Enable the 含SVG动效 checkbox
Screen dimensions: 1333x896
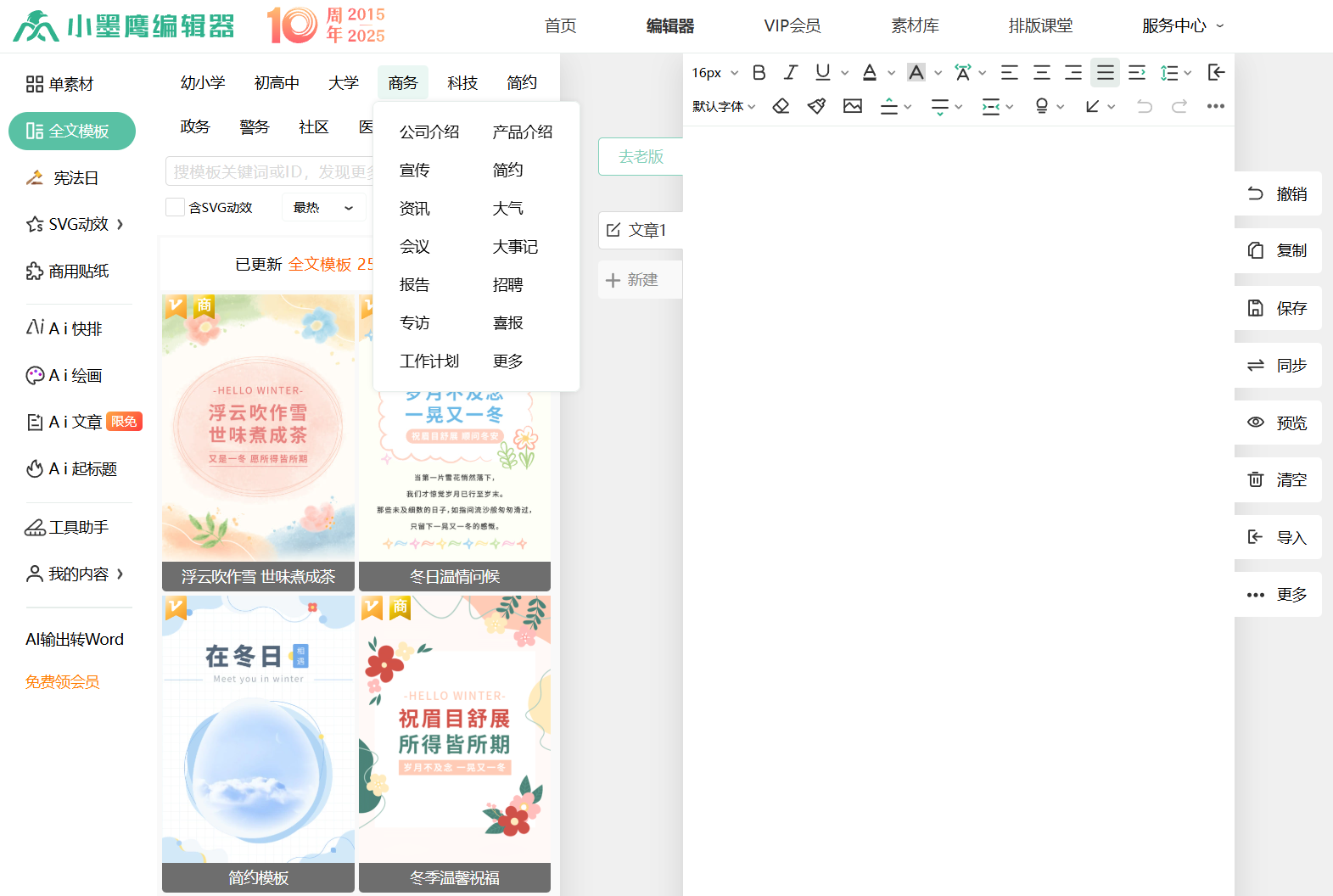[176, 207]
